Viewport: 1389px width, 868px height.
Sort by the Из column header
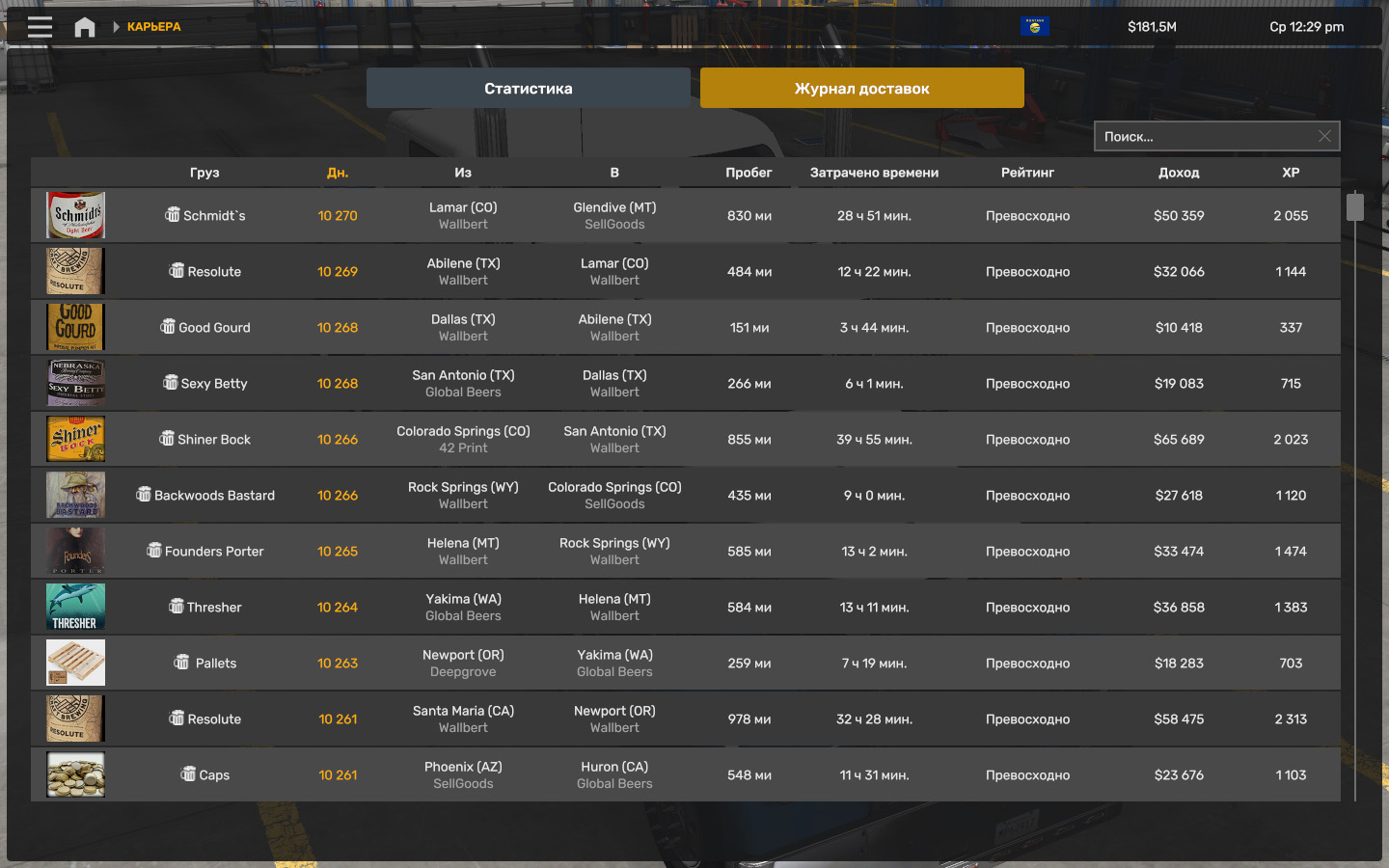[x=463, y=173]
